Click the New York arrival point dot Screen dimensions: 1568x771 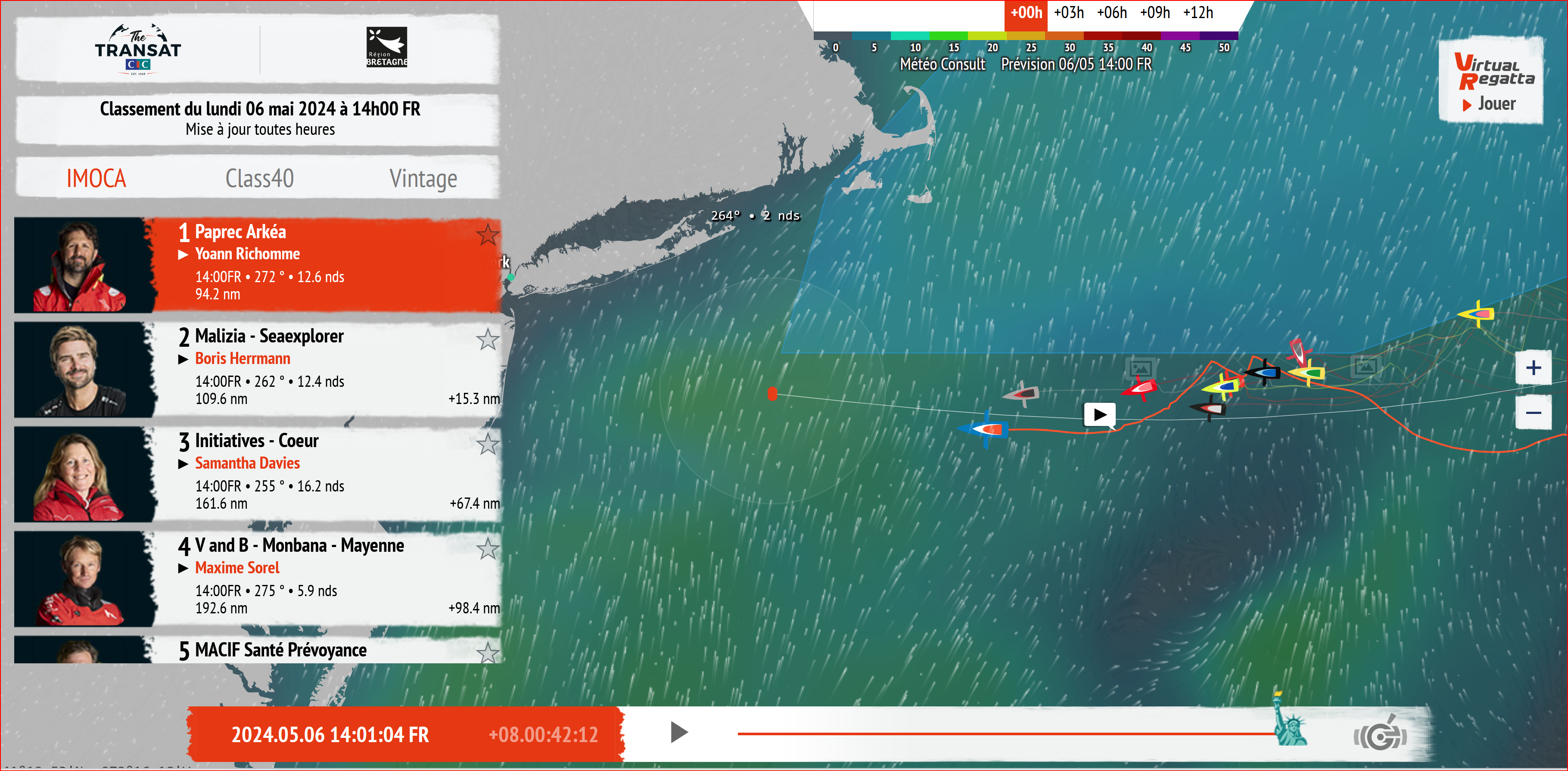click(x=511, y=277)
